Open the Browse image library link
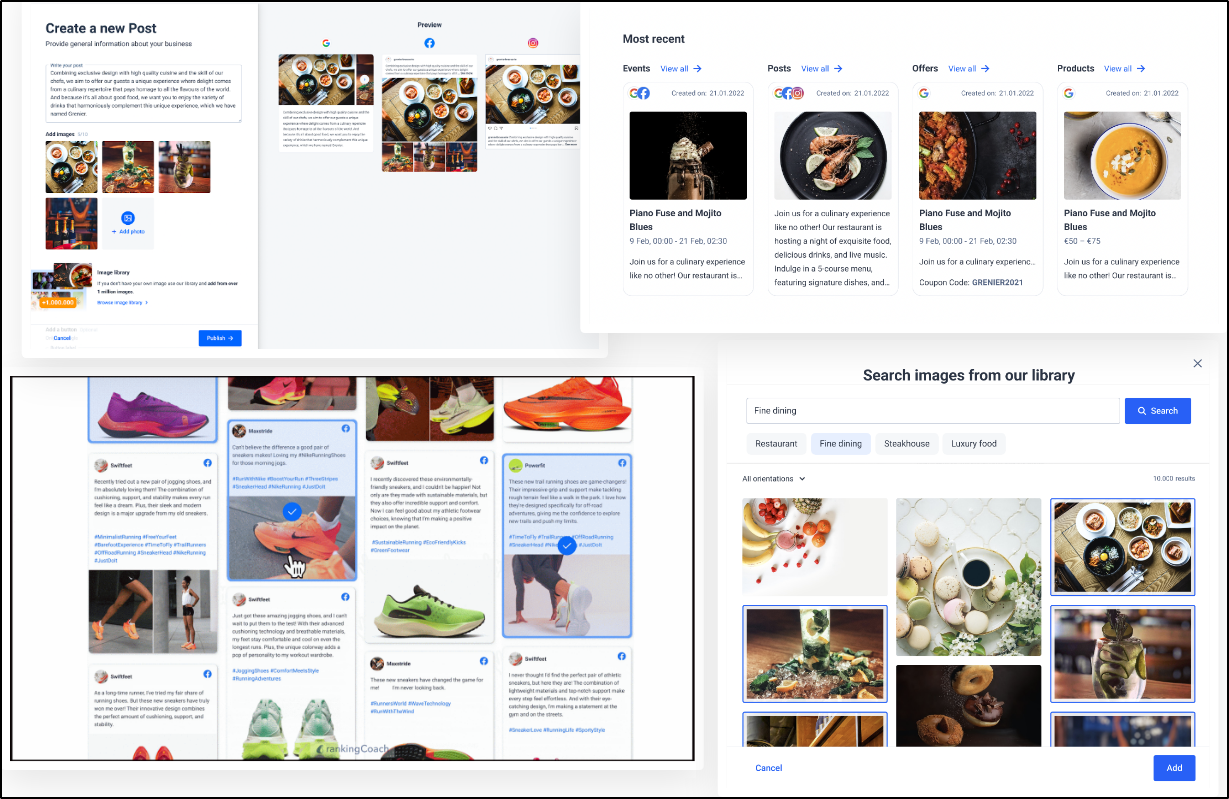The height and width of the screenshot is (799, 1229). pos(122,301)
